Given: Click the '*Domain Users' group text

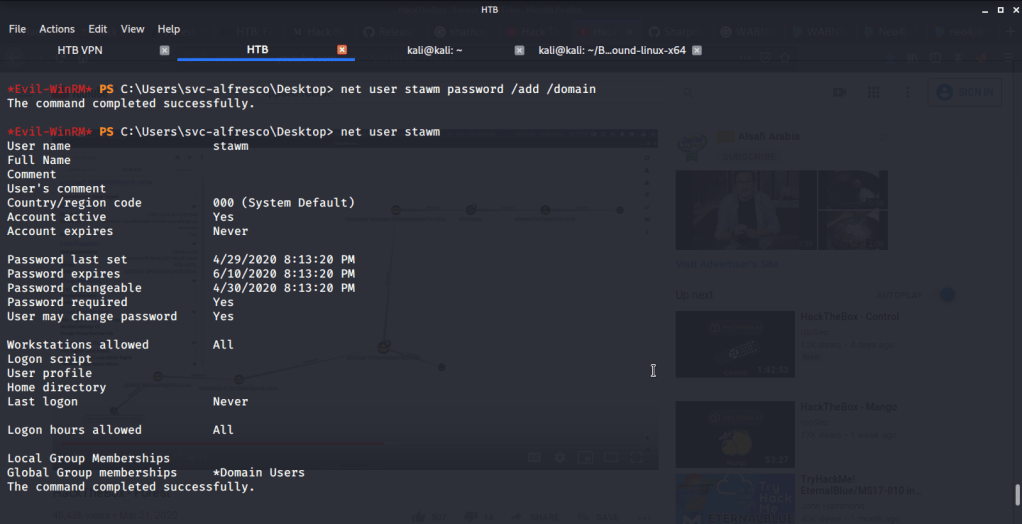Looking at the screenshot, I should [x=259, y=473].
